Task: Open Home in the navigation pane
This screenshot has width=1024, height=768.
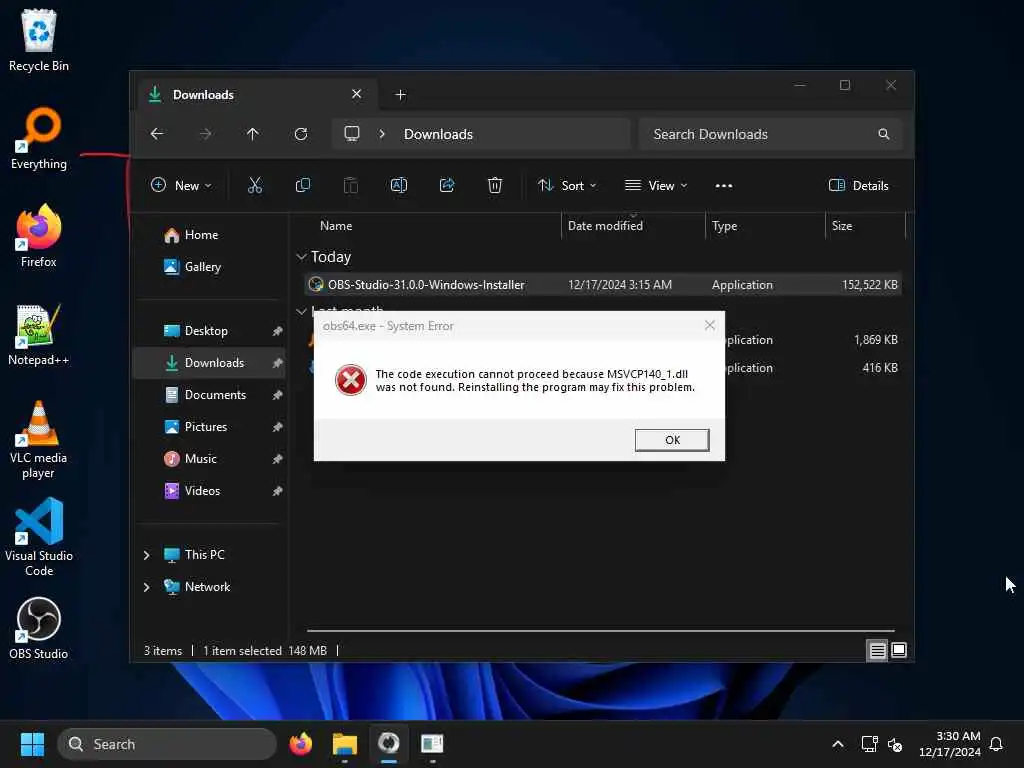Action: (201, 234)
